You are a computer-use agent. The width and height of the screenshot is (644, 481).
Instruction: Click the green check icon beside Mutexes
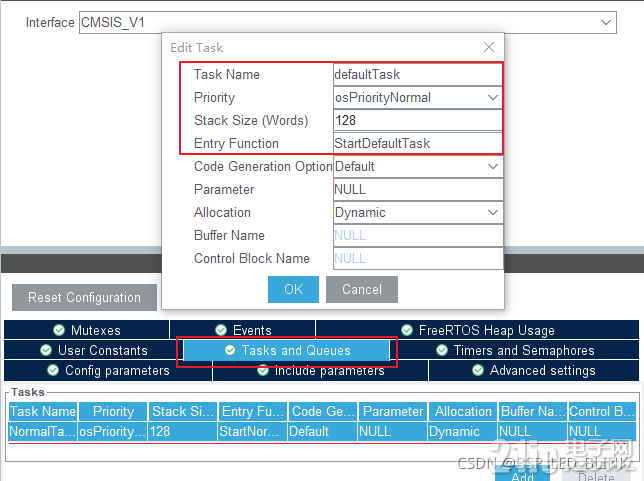pos(59,330)
